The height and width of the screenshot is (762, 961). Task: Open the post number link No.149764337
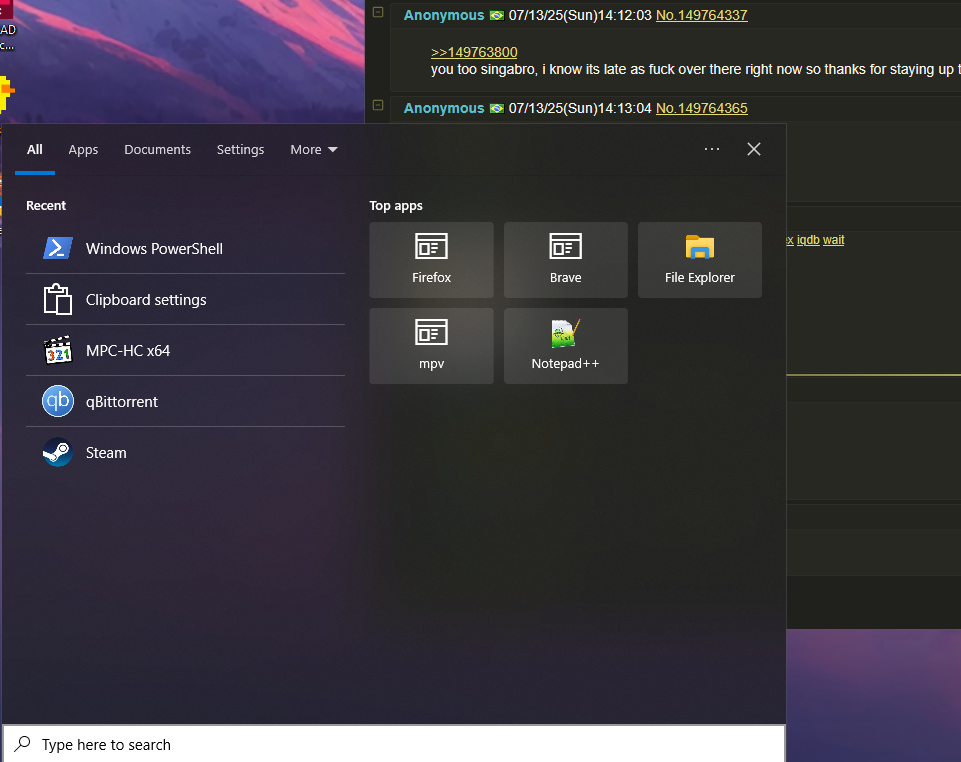coord(702,15)
